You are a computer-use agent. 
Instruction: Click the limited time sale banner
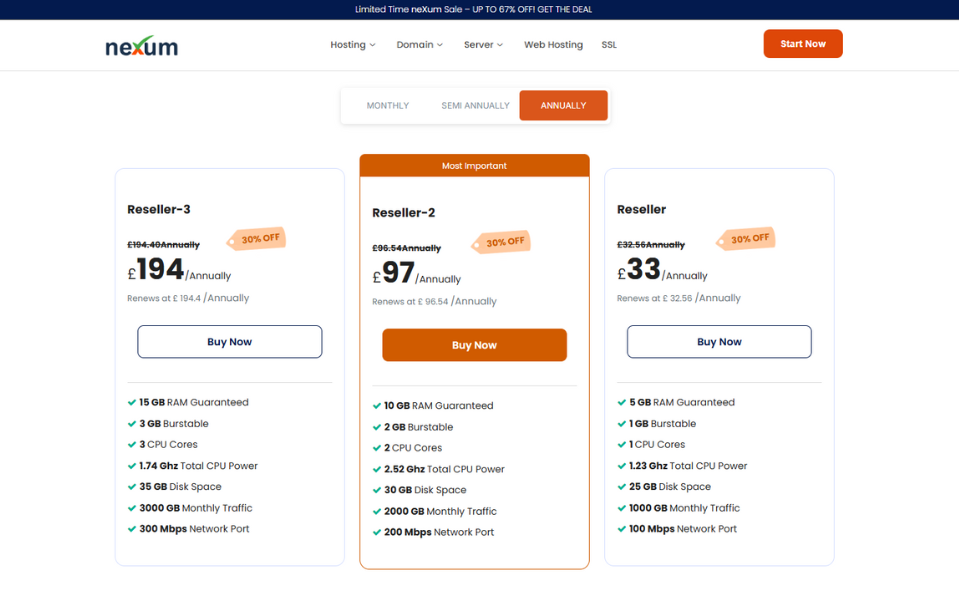[x=479, y=9]
